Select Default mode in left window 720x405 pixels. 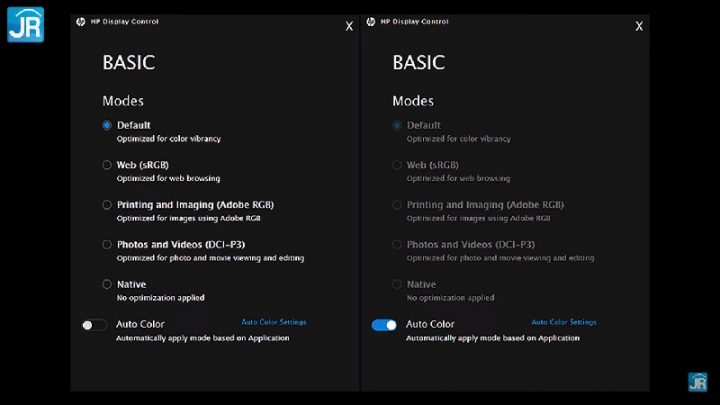click(x=107, y=126)
